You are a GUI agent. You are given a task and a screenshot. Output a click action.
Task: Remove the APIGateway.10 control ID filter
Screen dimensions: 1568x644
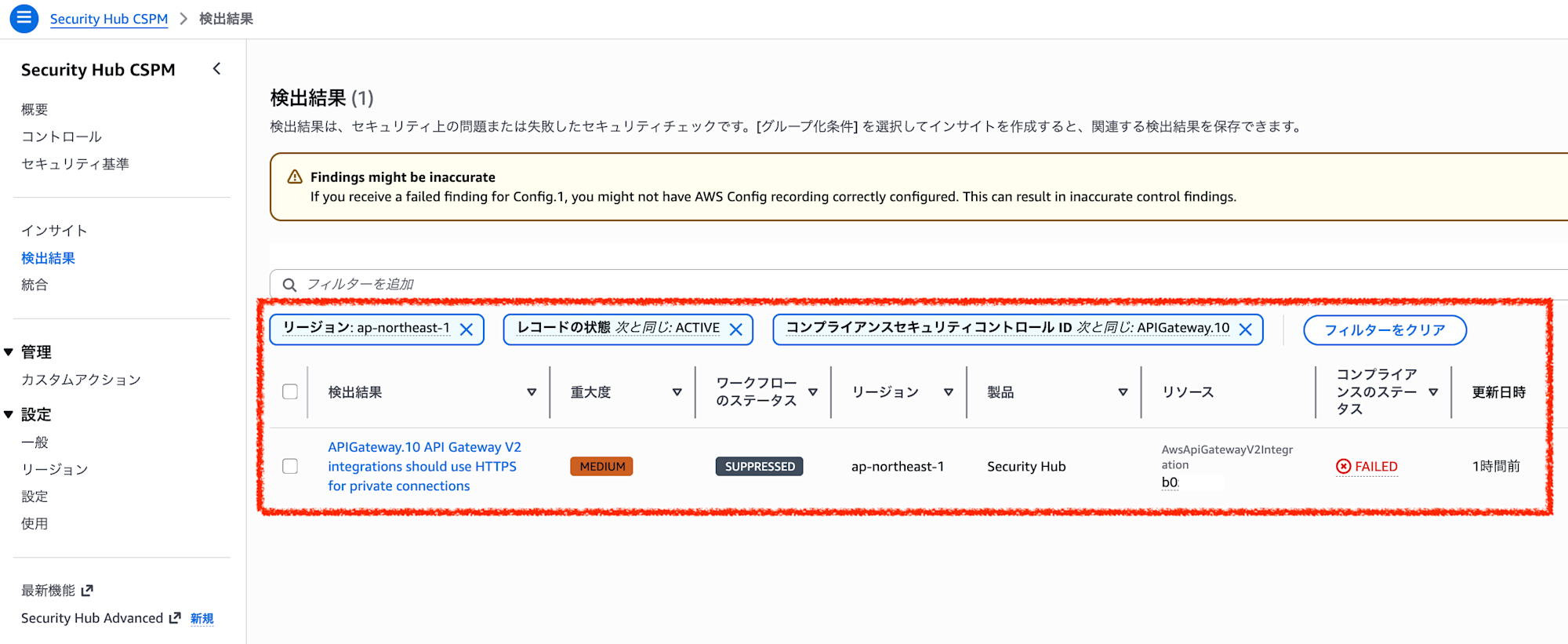[1245, 329]
